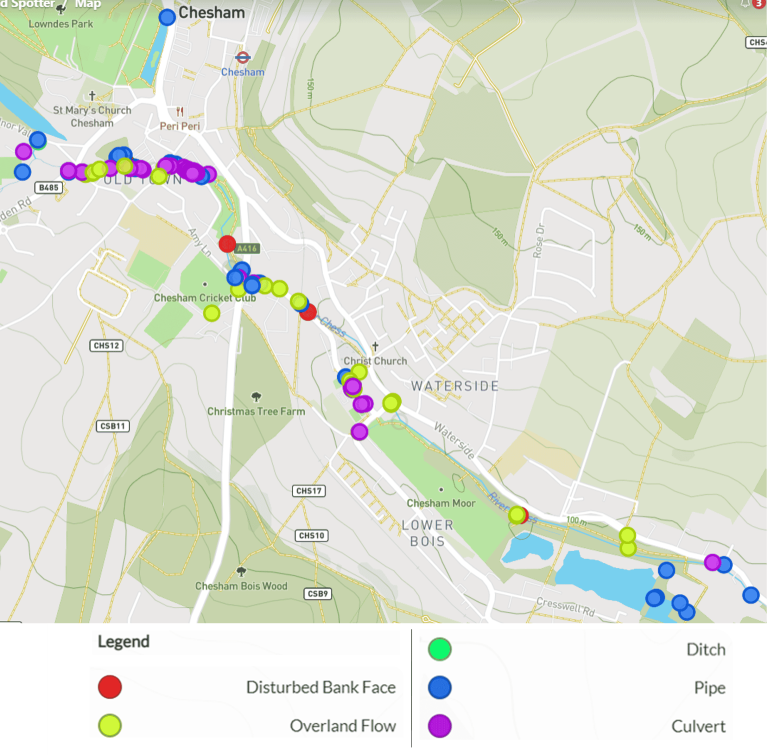Select the 'Pipe' legend label
768x755 pixels.
coord(710,688)
